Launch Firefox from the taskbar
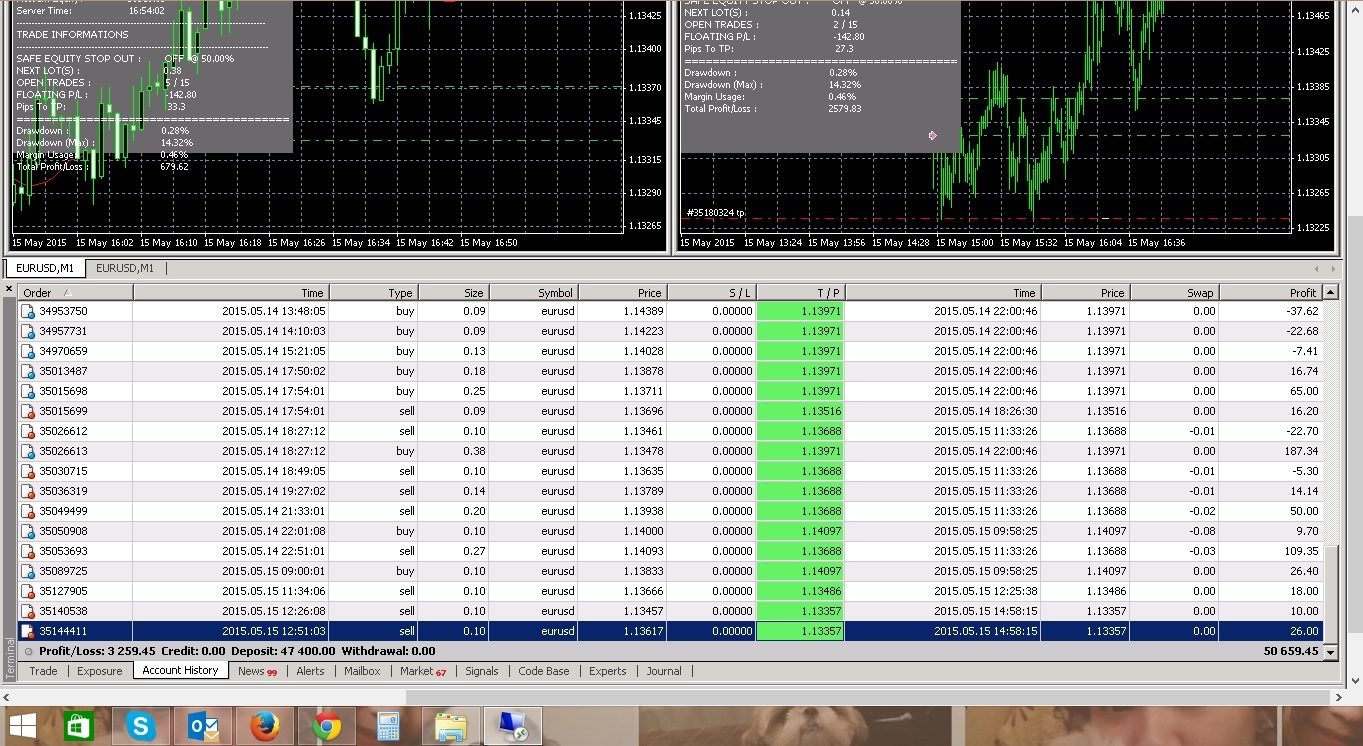 click(x=265, y=726)
